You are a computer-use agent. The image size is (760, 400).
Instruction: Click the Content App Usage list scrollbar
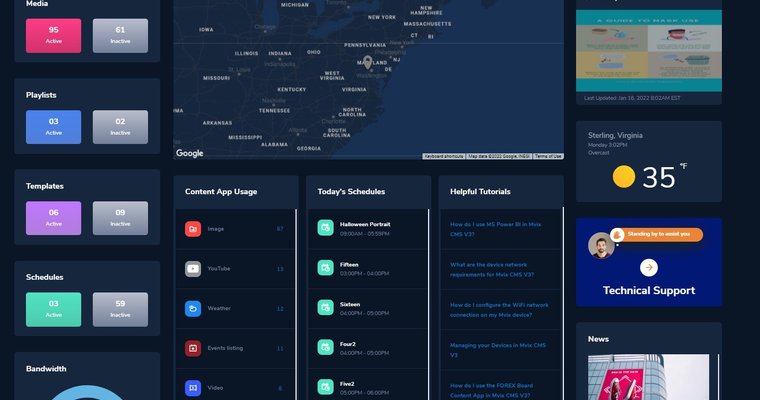pos(296,300)
